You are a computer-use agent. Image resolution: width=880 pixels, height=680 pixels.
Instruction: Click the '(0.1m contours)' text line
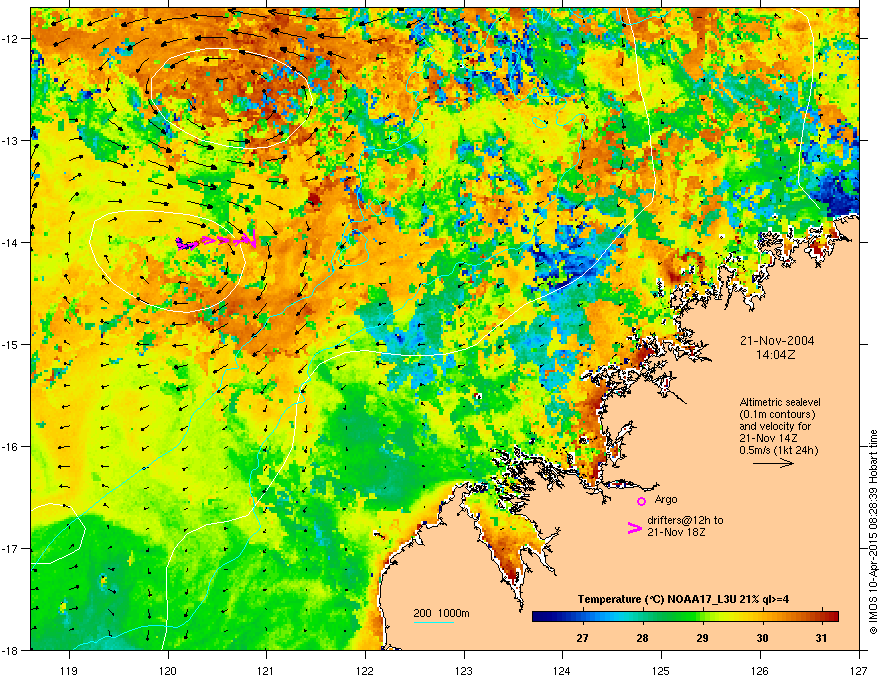777,415
